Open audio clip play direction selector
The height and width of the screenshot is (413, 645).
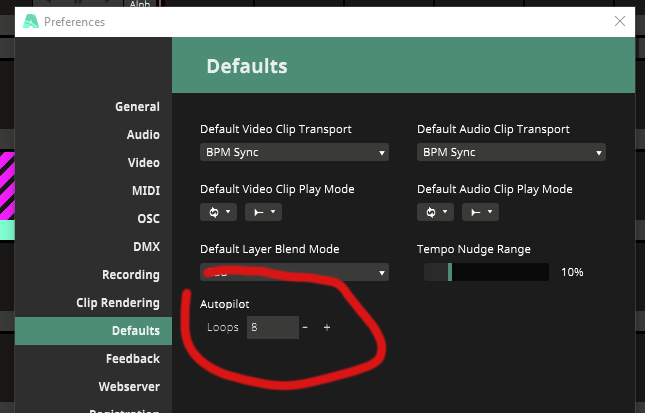point(480,212)
